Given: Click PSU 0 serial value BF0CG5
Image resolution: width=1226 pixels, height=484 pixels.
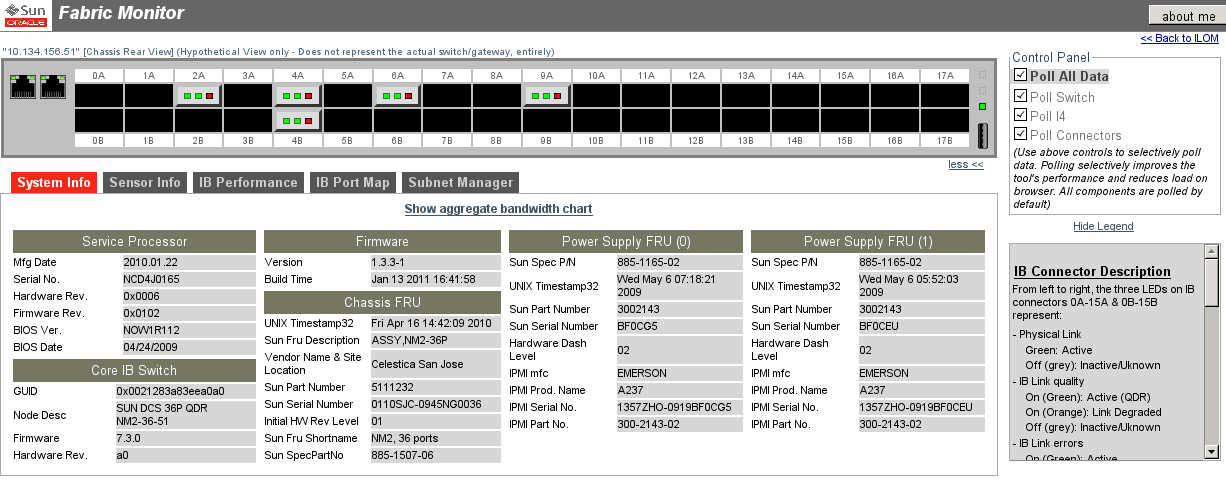Looking at the screenshot, I should pos(678,326).
